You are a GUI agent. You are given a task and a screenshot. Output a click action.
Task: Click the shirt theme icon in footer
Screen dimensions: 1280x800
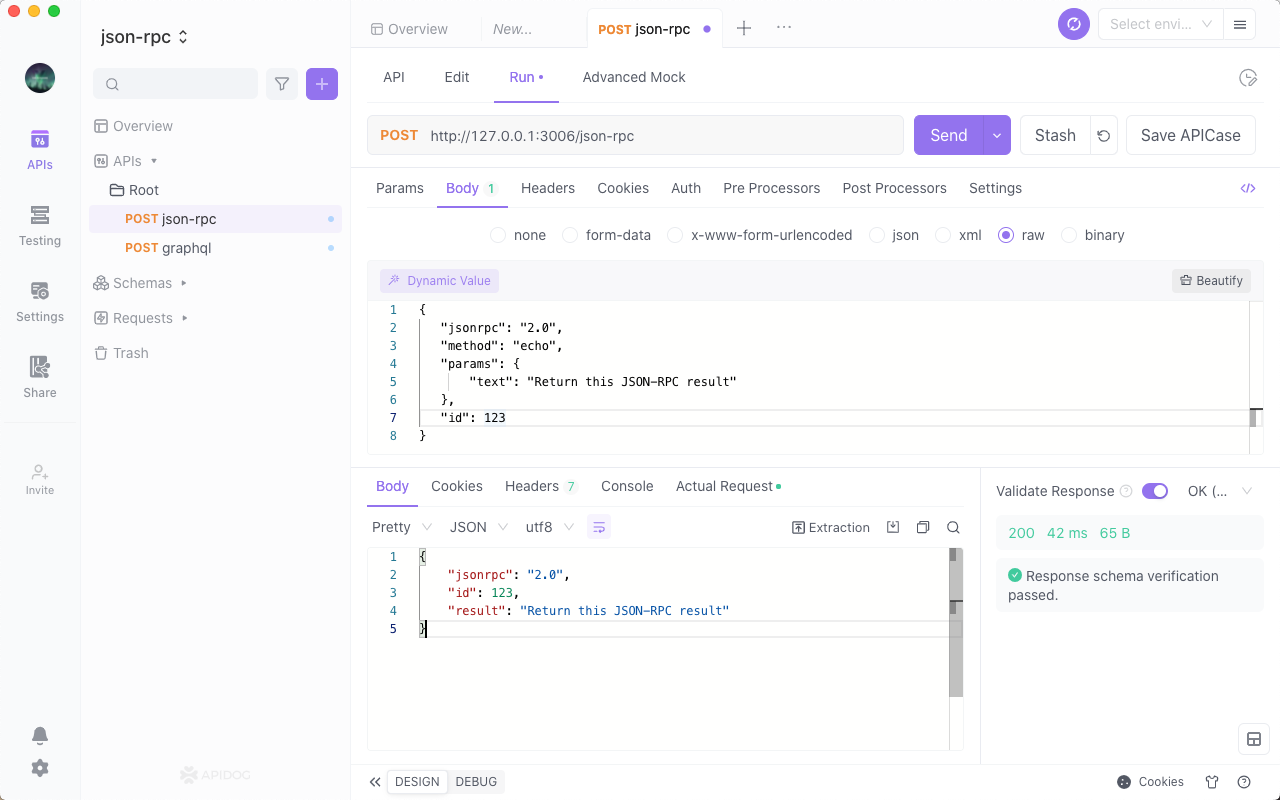pyautogui.click(x=1212, y=782)
